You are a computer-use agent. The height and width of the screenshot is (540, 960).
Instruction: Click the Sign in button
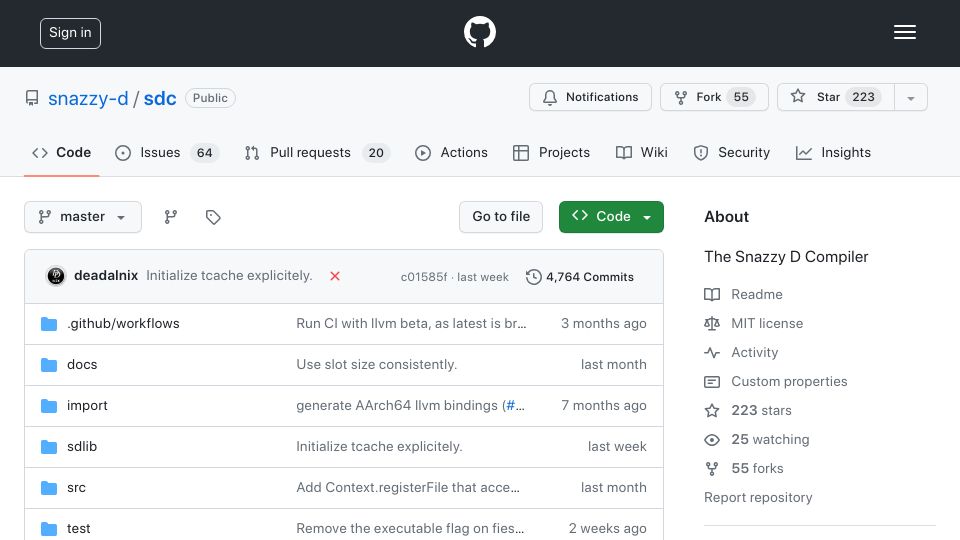click(x=70, y=33)
